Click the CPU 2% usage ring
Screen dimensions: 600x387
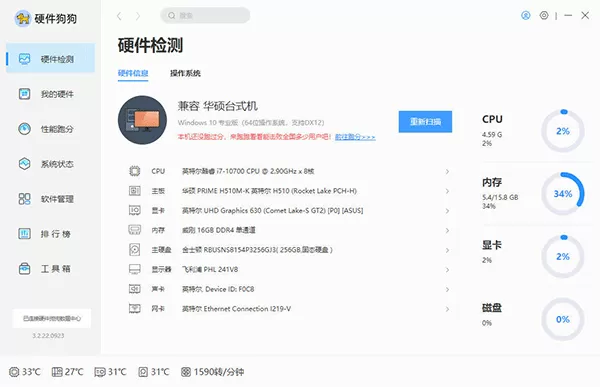[x=562, y=131]
